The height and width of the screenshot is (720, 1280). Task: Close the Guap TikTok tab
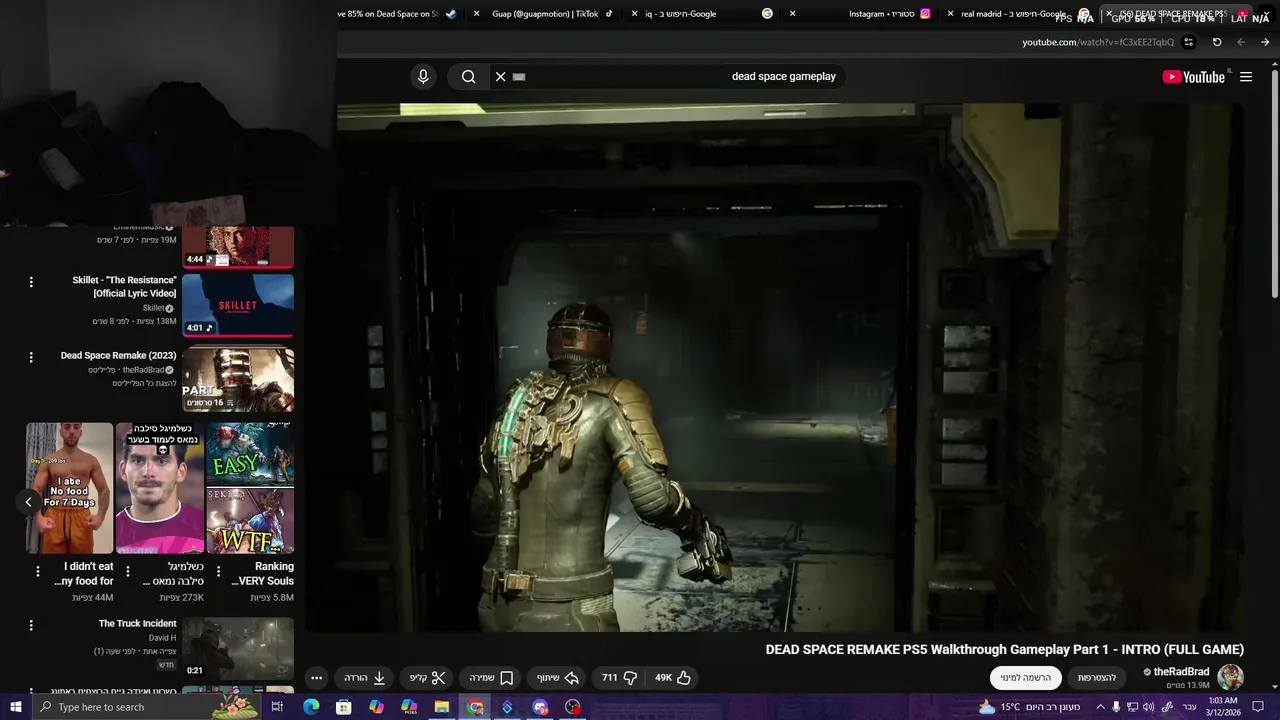pos(477,14)
